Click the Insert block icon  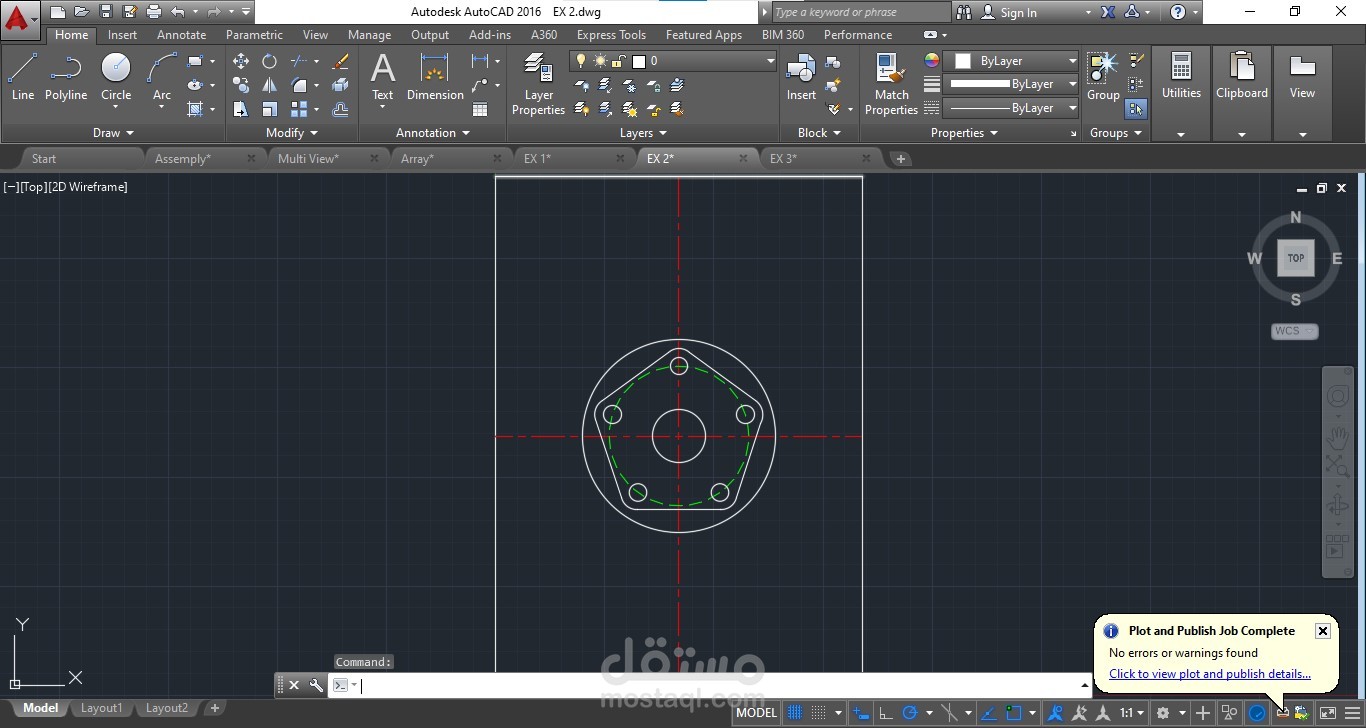801,77
